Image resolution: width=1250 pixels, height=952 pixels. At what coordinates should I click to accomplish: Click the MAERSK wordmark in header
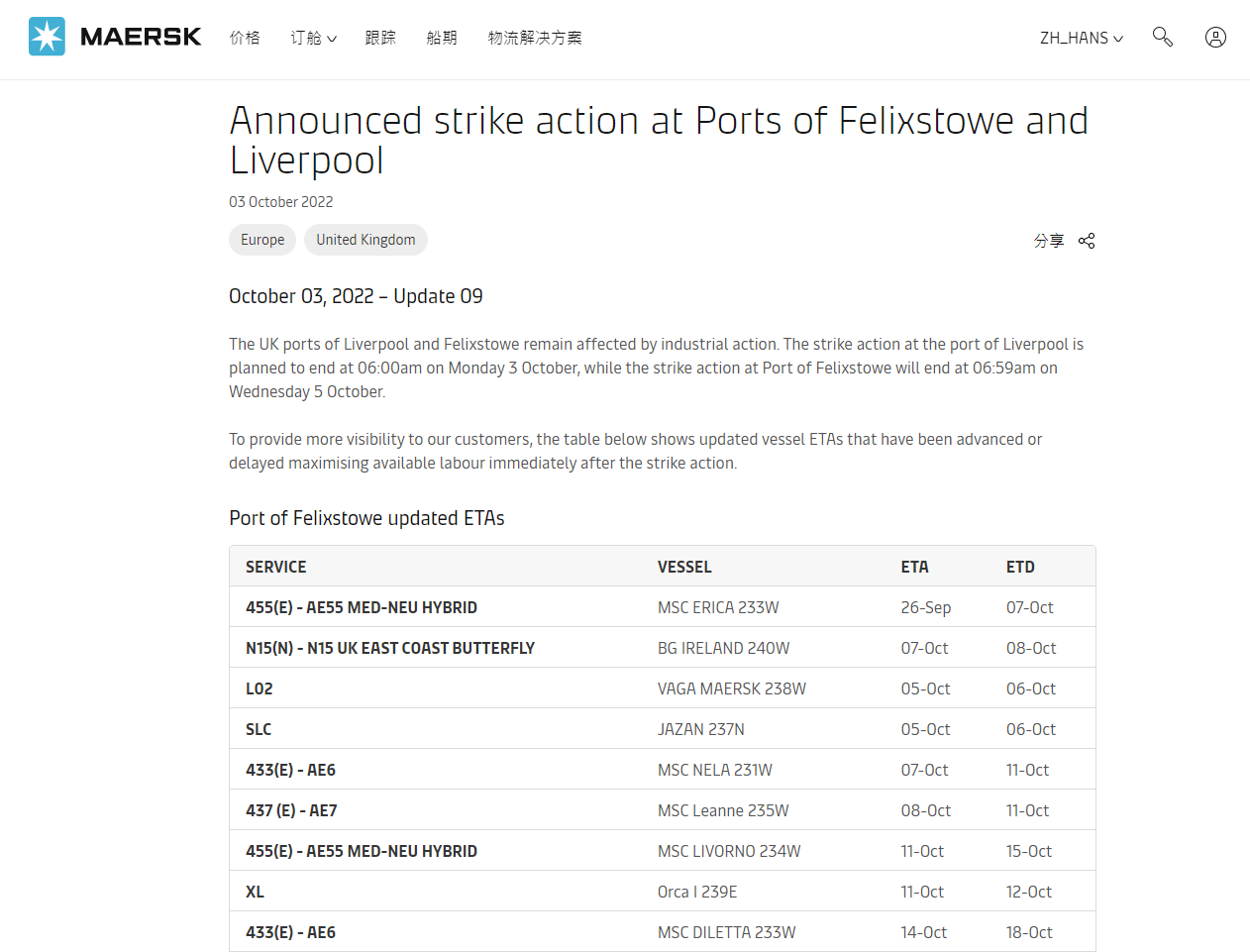pos(141,37)
